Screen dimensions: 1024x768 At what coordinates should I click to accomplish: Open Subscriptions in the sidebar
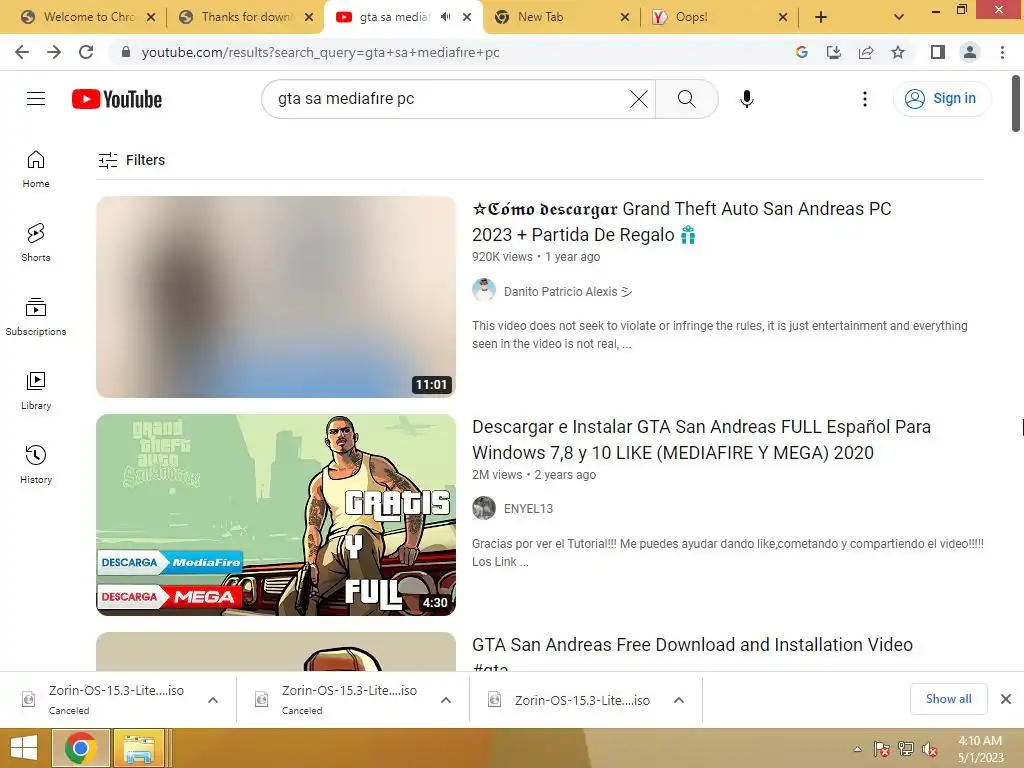click(x=36, y=317)
